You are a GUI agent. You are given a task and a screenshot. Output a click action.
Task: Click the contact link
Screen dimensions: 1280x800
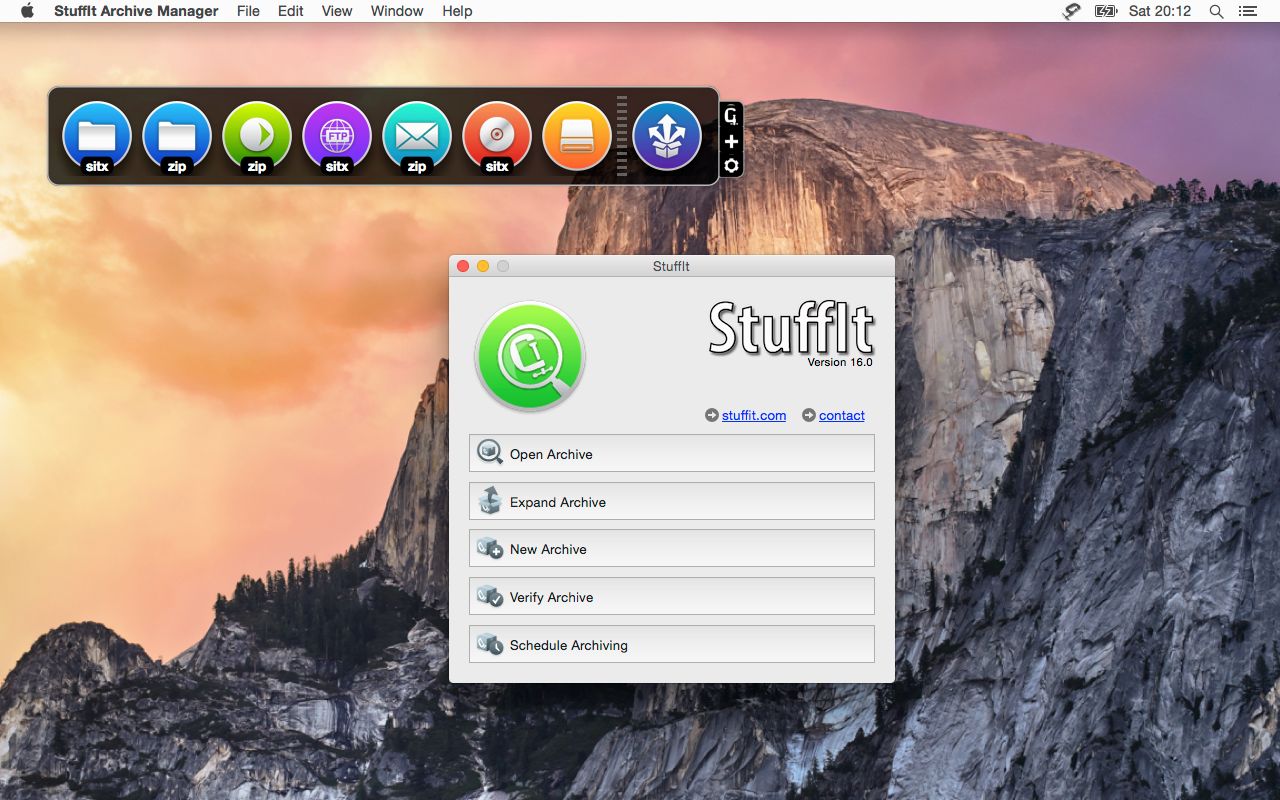pos(842,415)
